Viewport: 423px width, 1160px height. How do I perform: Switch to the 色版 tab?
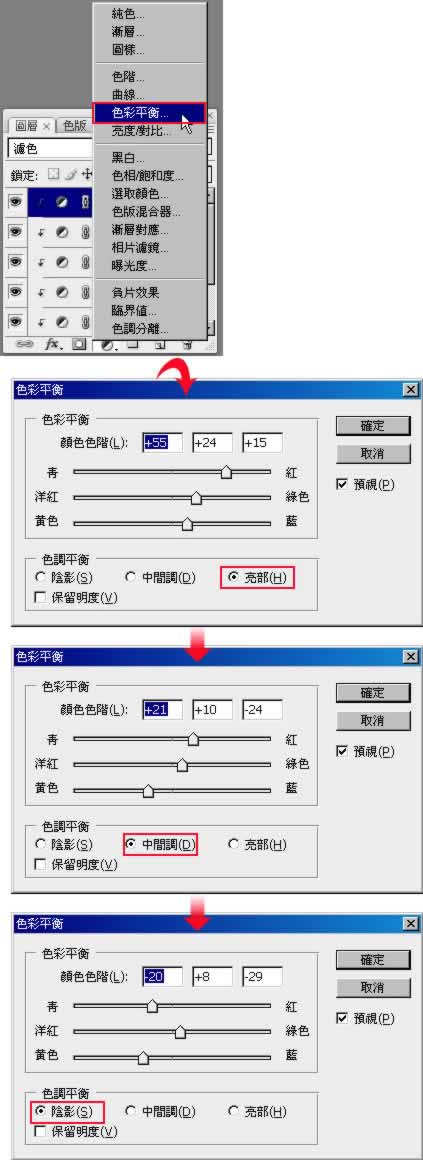tap(75, 126)
